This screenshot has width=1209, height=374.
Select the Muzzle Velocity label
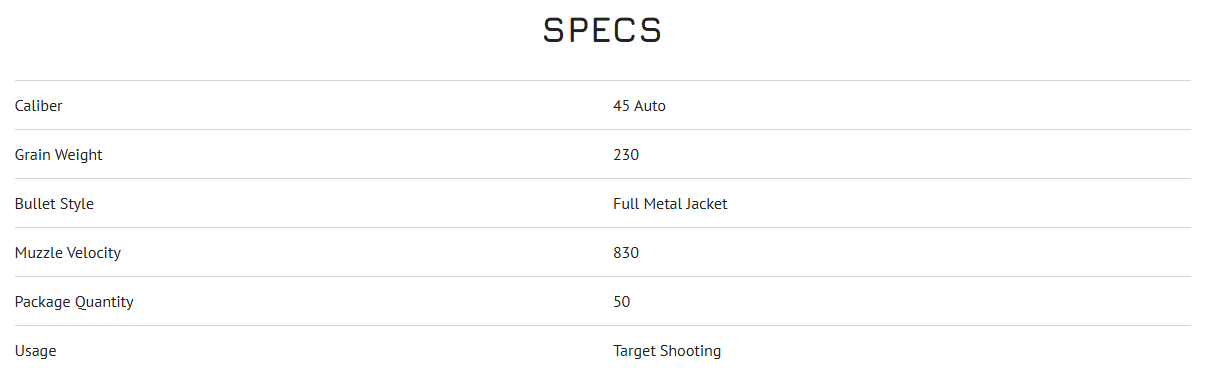pyautogui.click(x=68, y=253)
